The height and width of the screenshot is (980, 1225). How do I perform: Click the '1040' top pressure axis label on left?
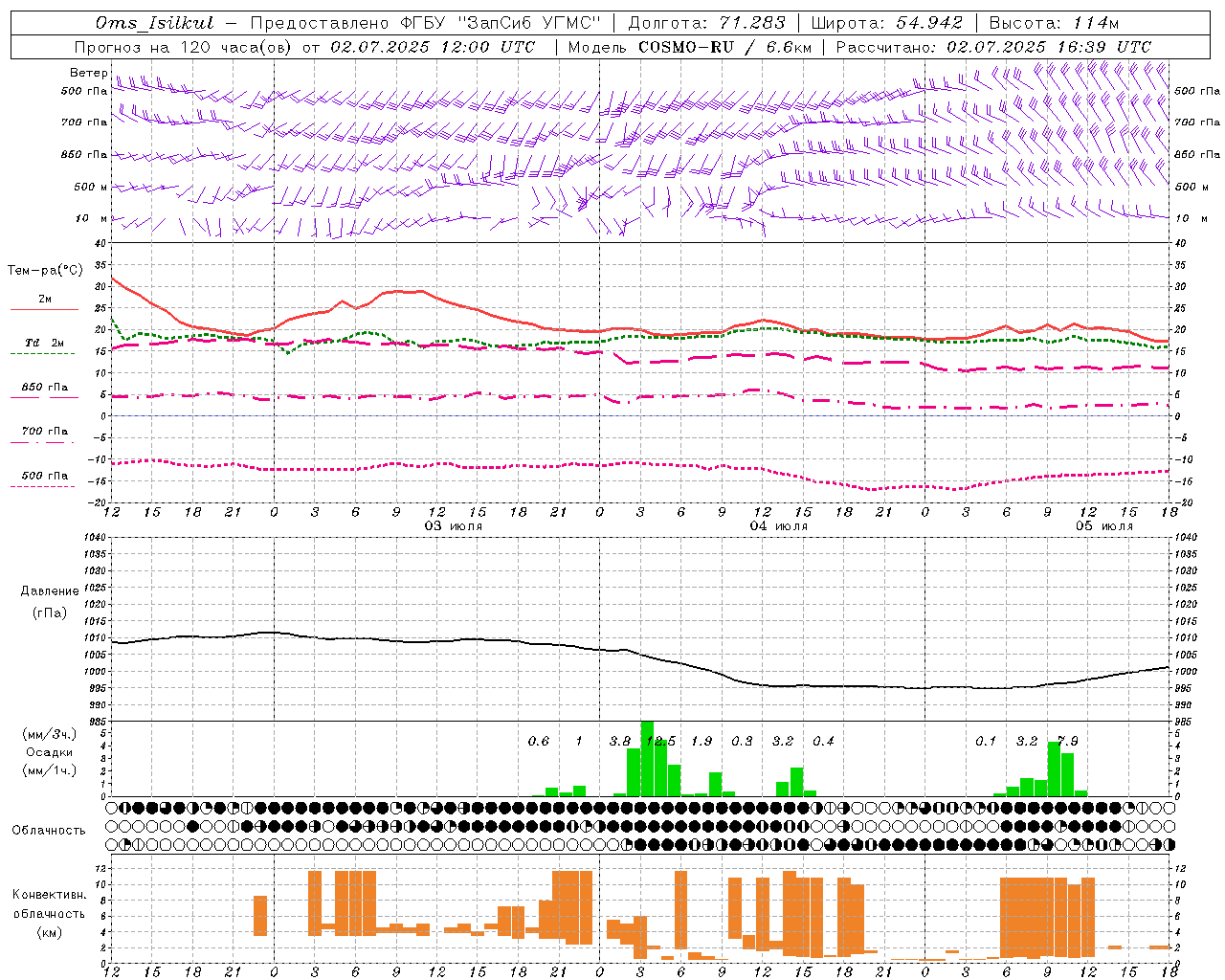coord(93,538)
